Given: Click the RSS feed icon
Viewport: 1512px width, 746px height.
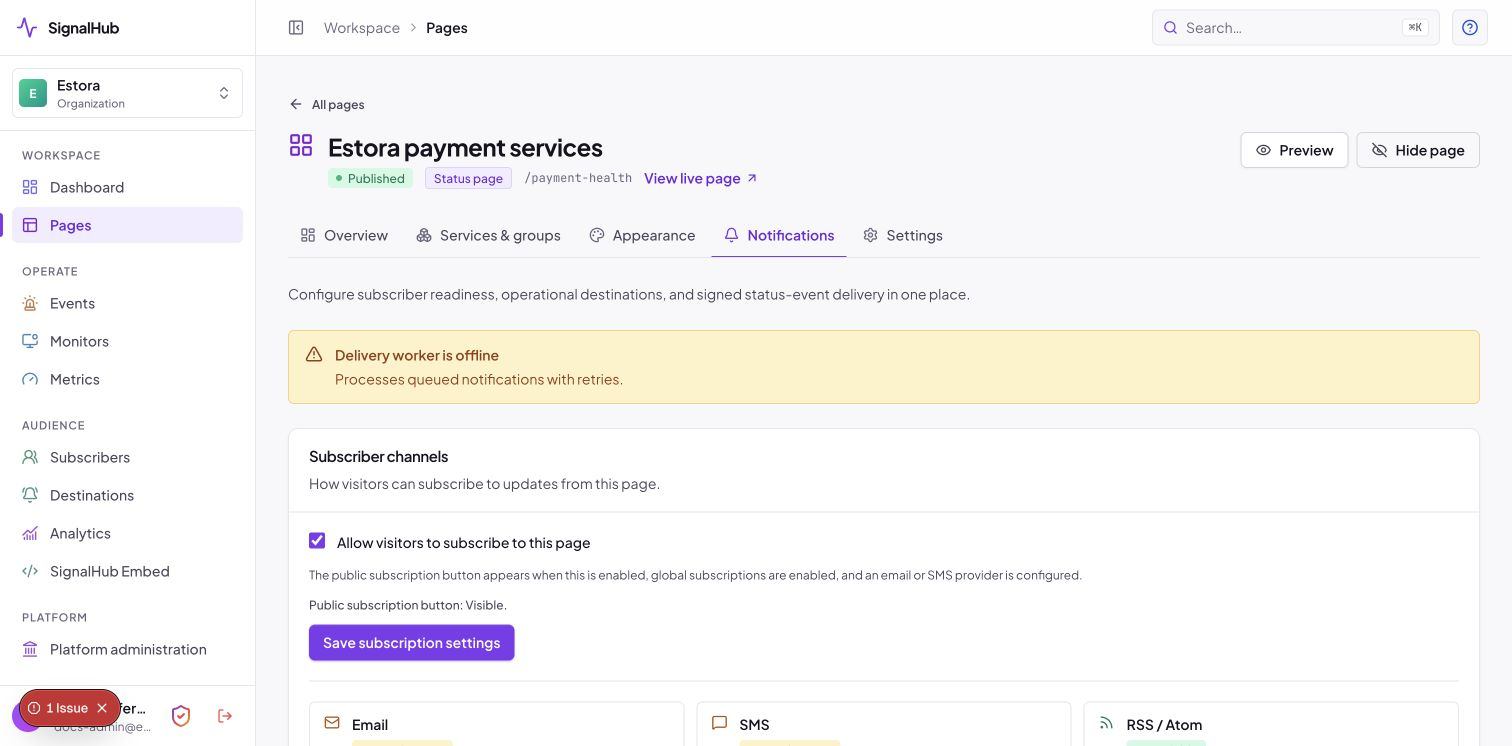Looking at the screenshot, I should (x=1106, y=723).
